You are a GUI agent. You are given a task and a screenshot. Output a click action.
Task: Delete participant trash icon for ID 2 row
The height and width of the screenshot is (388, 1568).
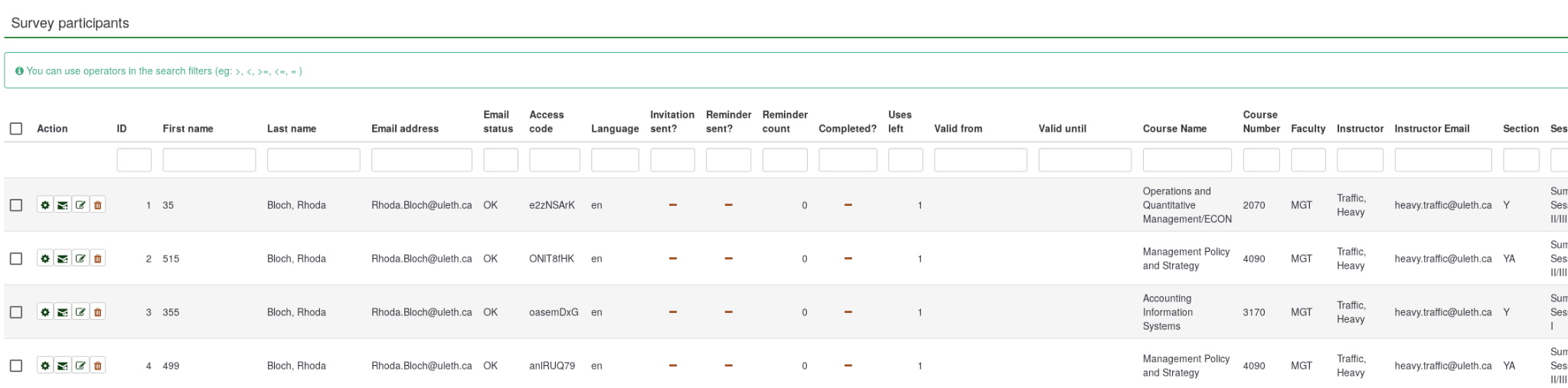(98, 259)
